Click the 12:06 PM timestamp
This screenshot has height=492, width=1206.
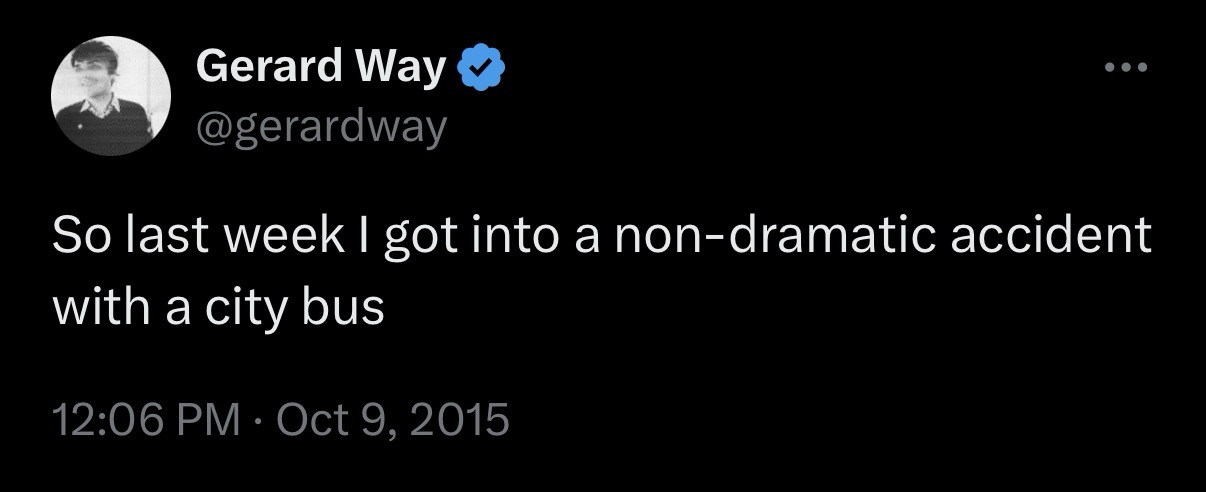[145, 419]
